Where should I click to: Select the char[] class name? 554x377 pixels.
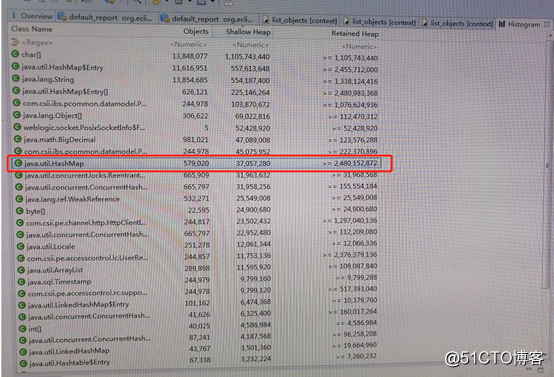point(31,54)
